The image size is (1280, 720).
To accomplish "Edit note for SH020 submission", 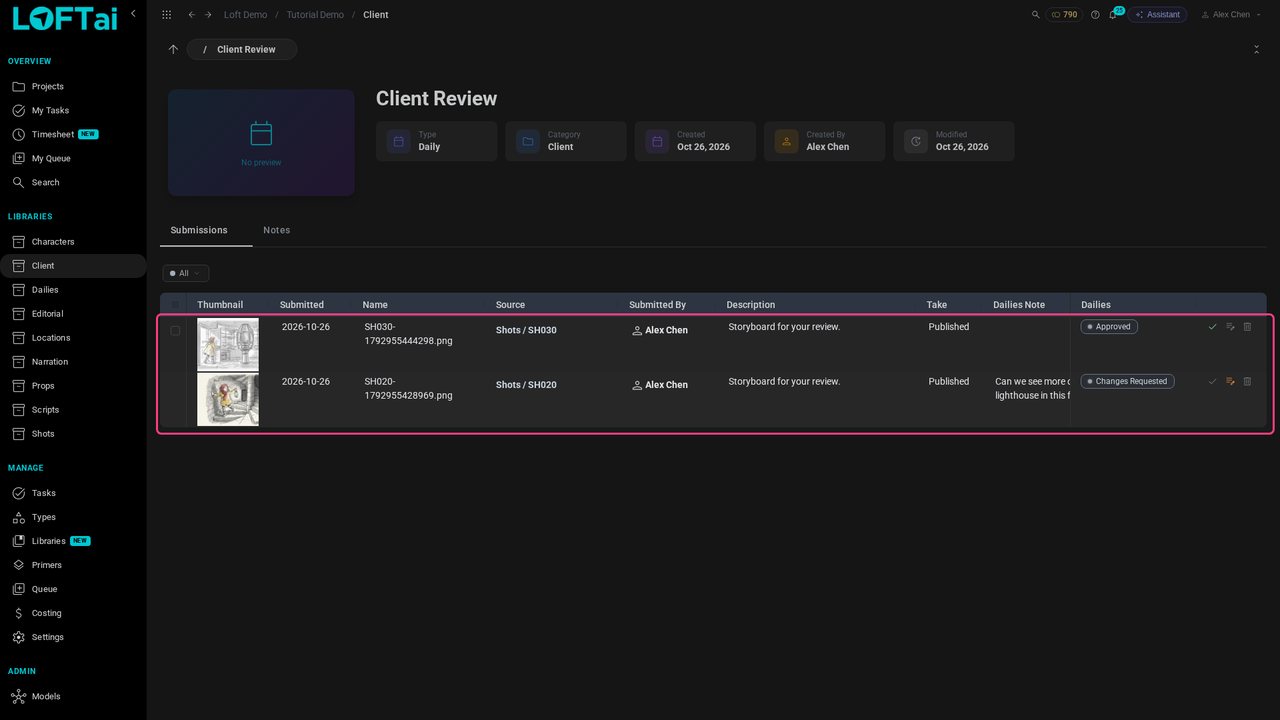I will pyautogui.click(x=1230, y=381).
